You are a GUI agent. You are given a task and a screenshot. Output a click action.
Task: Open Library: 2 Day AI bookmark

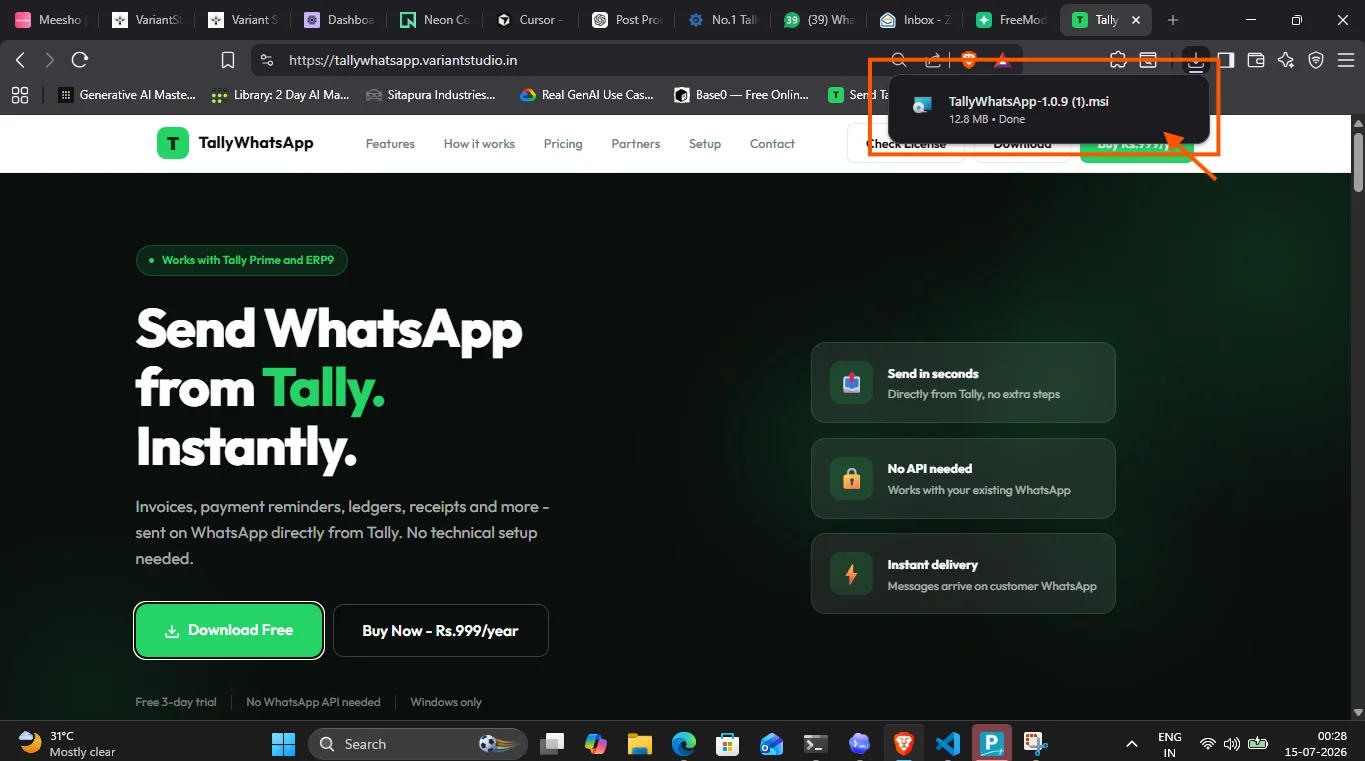[x=281, y=95]
